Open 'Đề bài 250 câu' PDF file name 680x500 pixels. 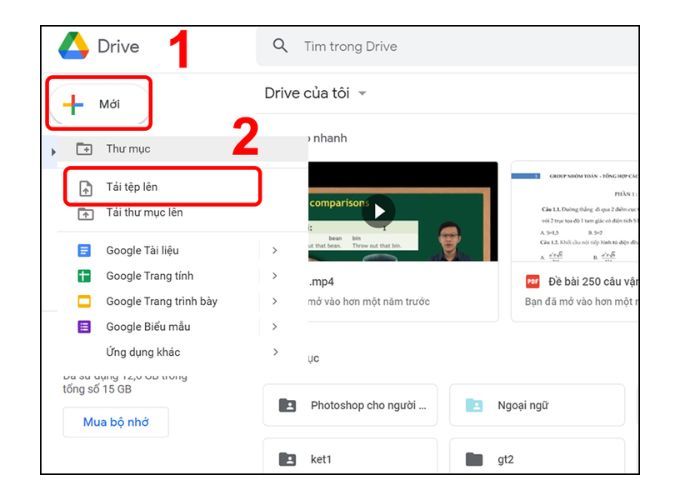[x=593, y=282]
